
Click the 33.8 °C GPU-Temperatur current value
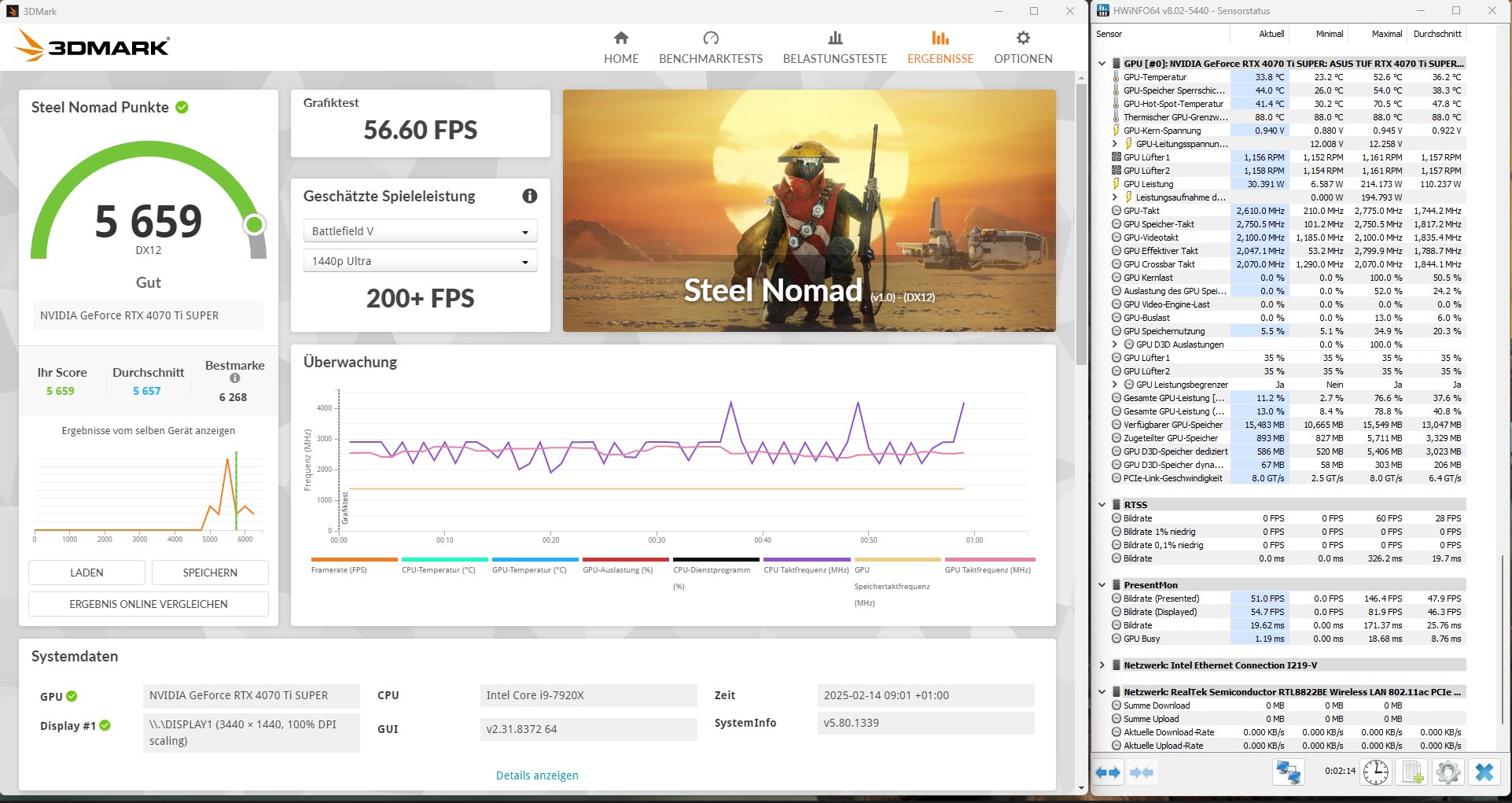(1260, 77)
